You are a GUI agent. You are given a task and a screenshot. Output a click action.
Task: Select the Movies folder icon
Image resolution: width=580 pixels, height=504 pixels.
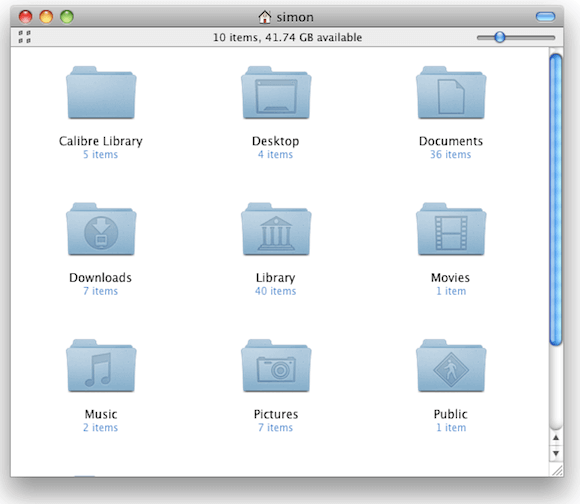(451, 229)
